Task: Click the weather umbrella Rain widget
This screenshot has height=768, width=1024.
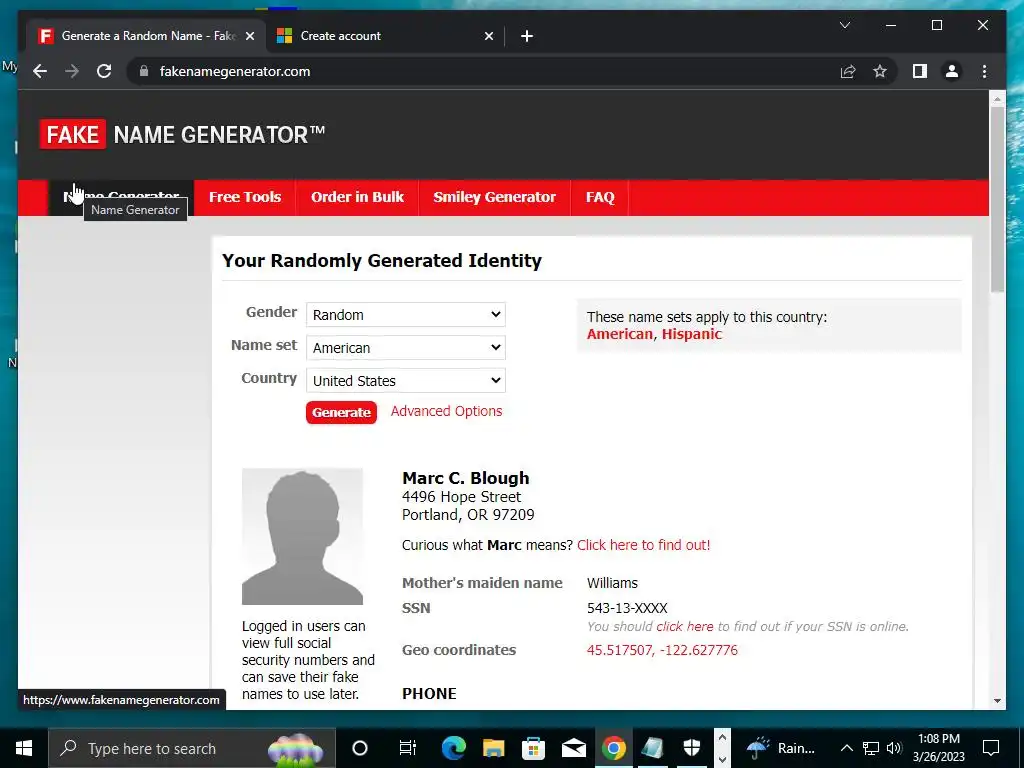Action: [x=782, y=748]
